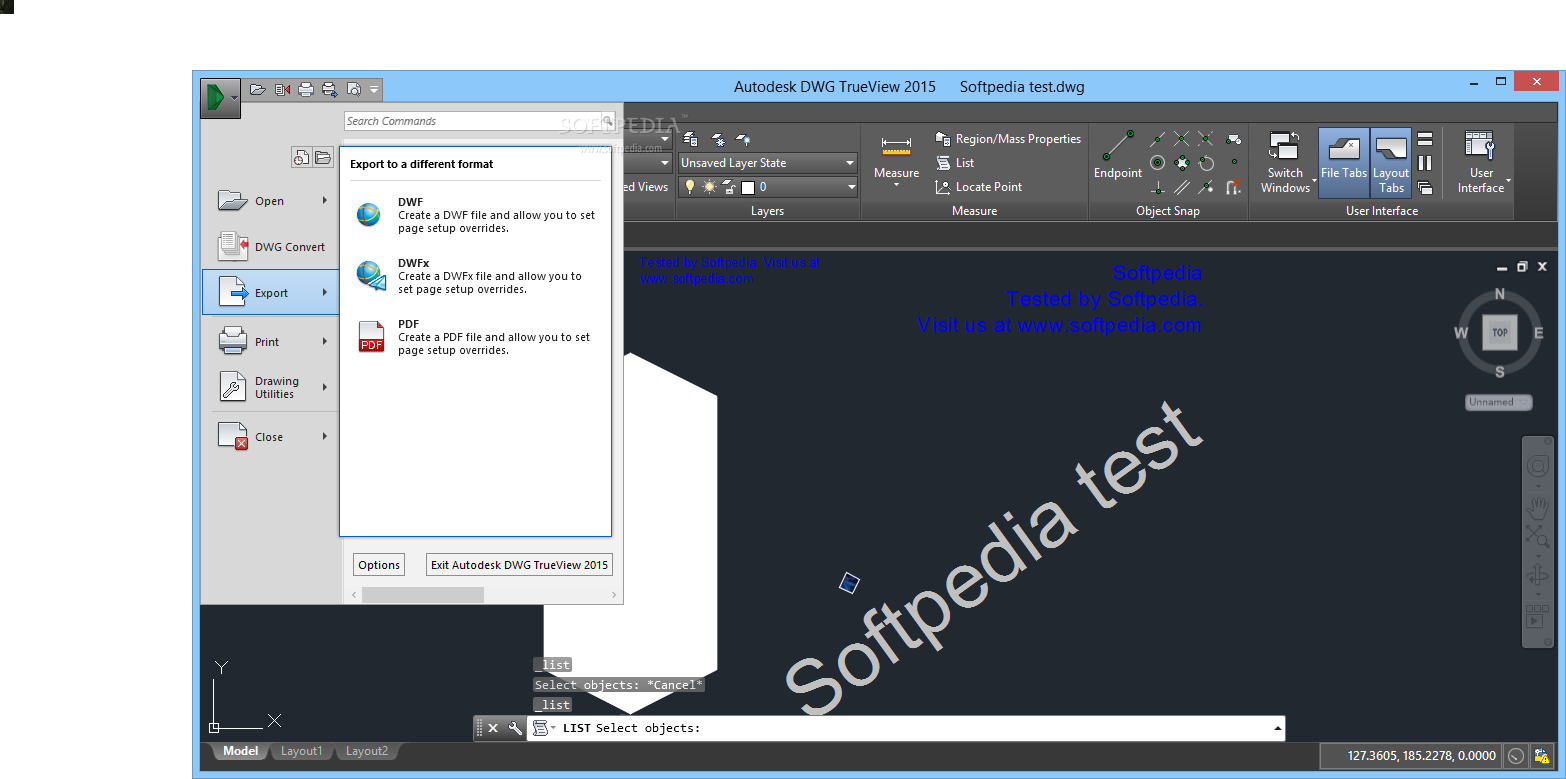Choose PDF export option
1566x779 pixels.
[x=476, y=337]
